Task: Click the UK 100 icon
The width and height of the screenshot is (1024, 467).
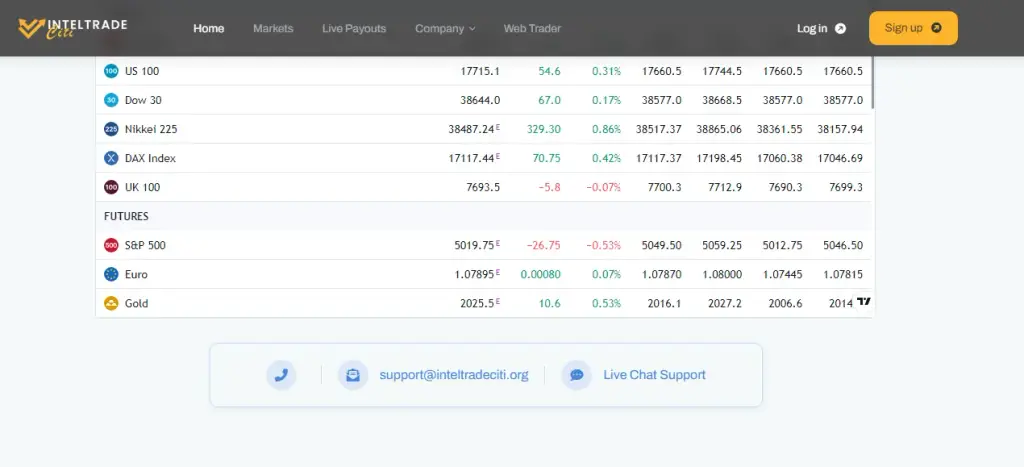Action: tap(111, 187)
